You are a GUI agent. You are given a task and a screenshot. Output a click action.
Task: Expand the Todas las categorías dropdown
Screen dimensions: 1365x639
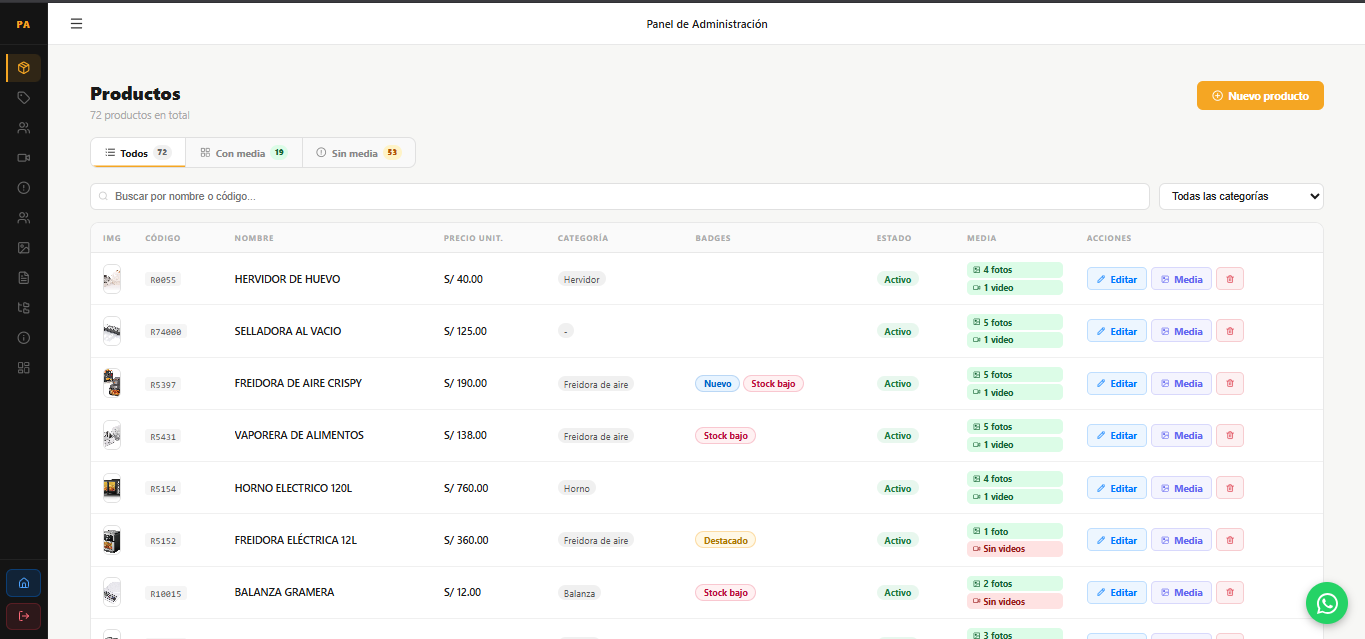tap(1241, 196)
